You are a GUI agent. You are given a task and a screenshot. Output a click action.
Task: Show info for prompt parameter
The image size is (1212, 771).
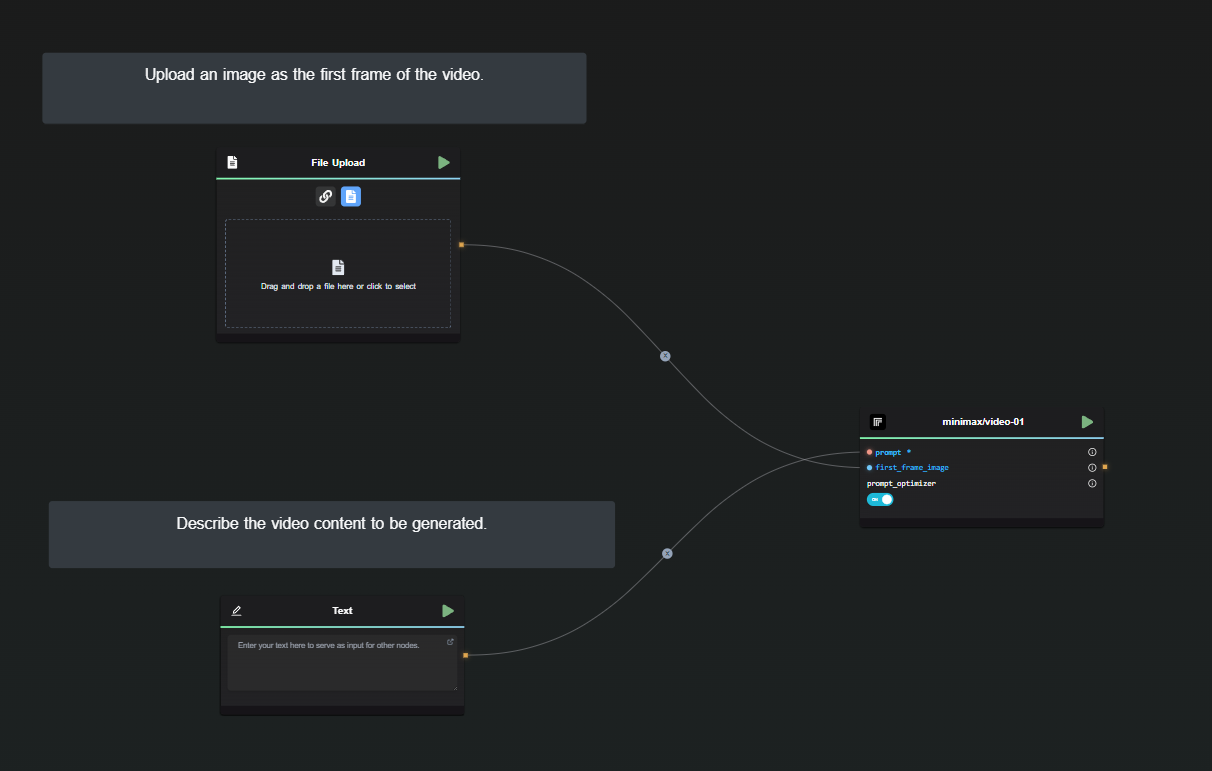(1092, 452)
